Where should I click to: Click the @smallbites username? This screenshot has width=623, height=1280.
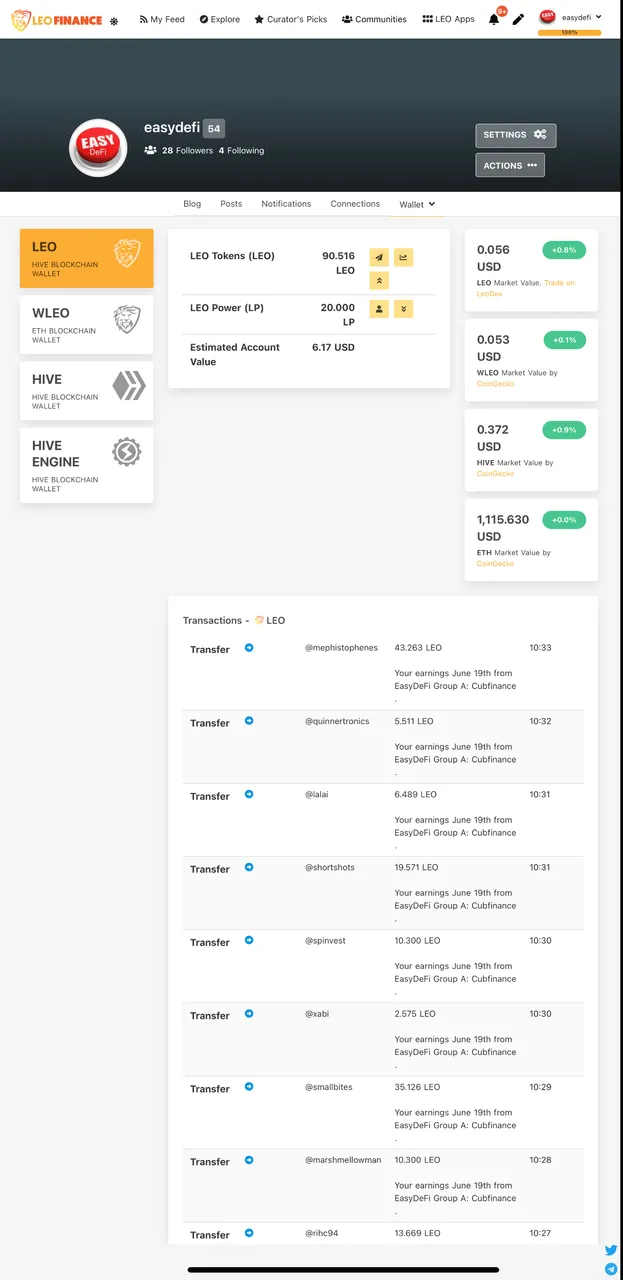tap(329, 1087)
